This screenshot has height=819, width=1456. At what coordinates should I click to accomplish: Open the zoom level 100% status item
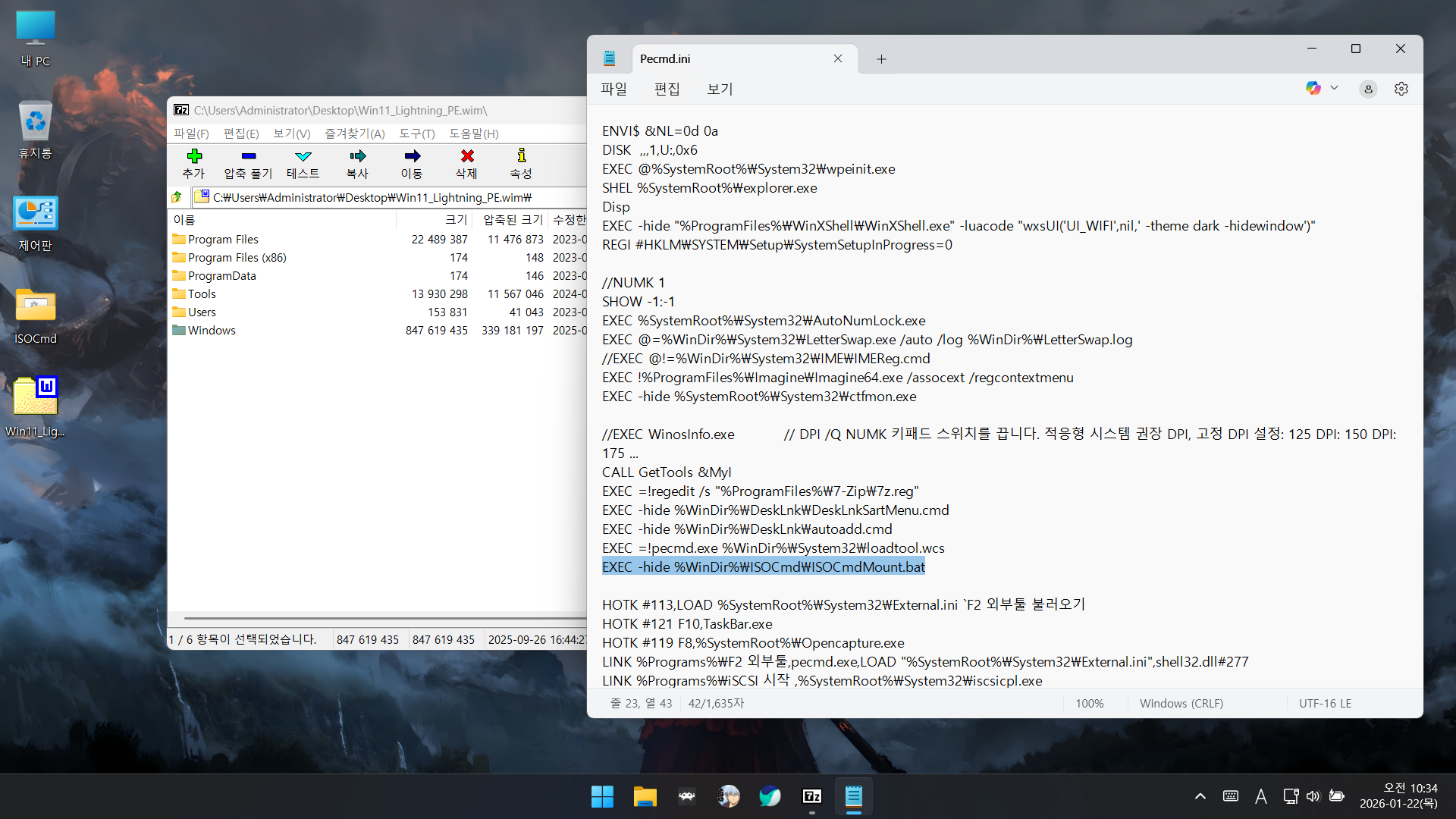[x=1089, y=704]
